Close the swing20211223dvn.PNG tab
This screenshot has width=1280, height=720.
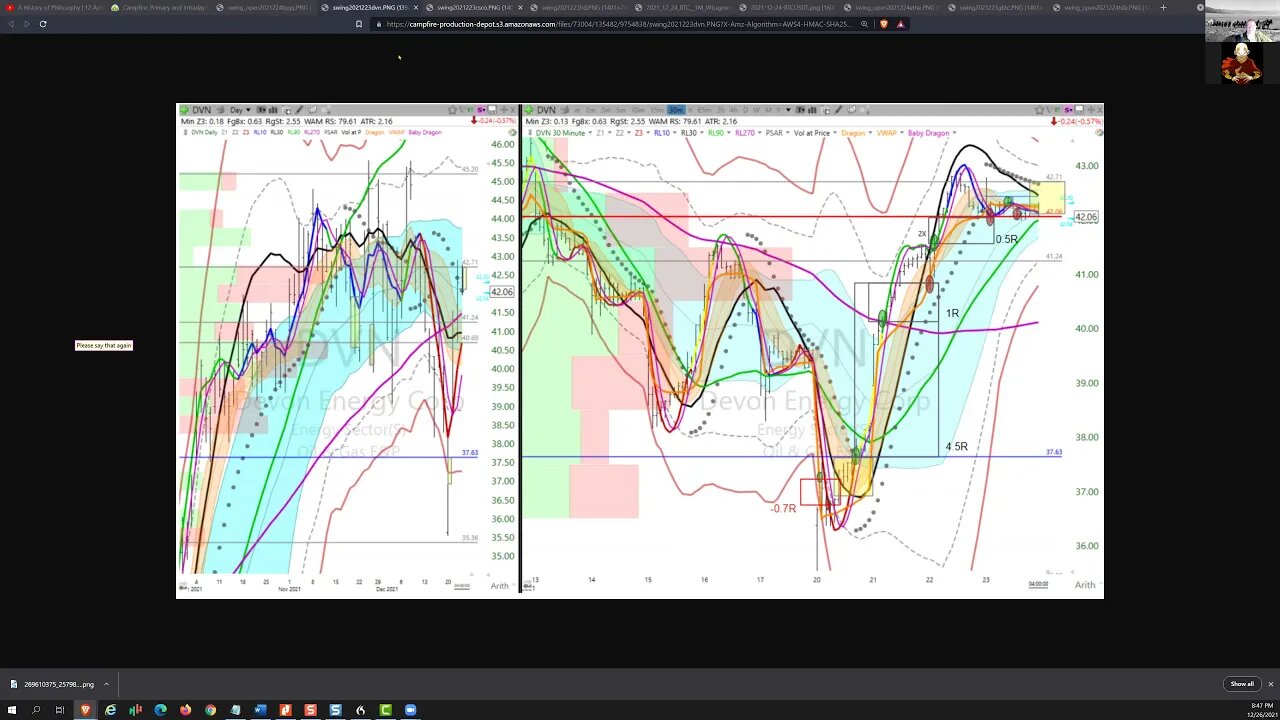(x=416, y=8)
